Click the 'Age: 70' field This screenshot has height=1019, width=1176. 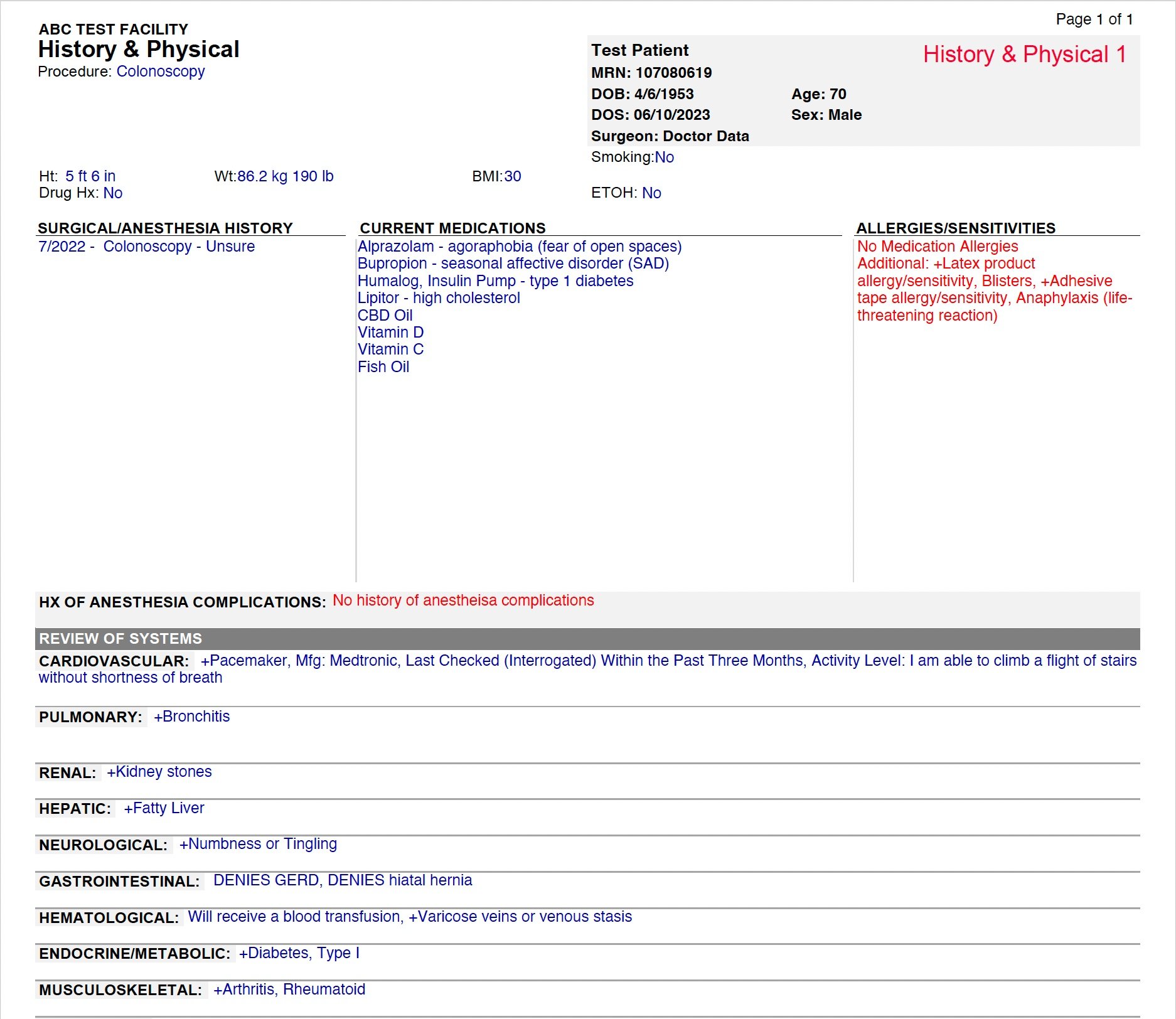[x=819, y=94]
